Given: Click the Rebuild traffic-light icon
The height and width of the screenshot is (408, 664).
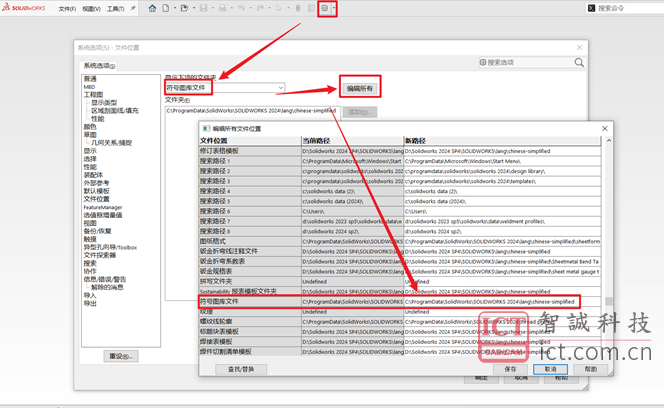Looking at the screenshot, I should point(298,8).
